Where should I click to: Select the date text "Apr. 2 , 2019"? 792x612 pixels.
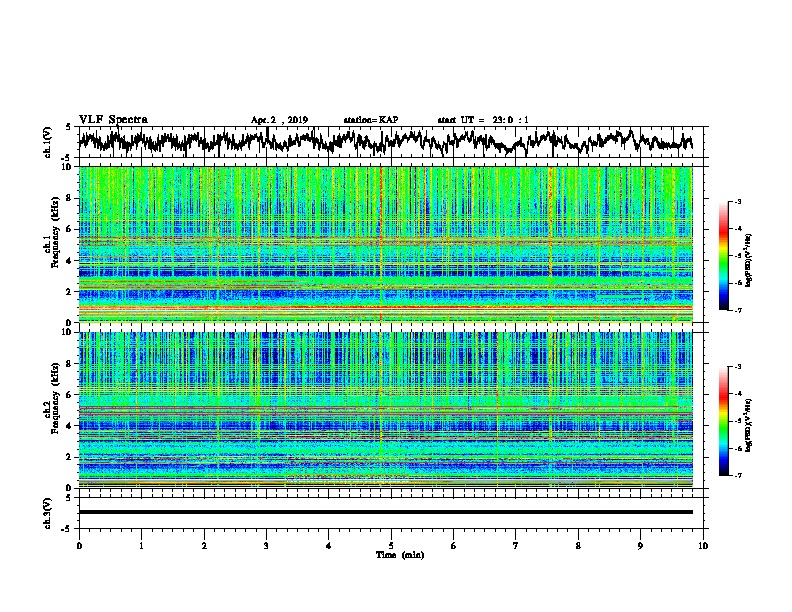point(279,120)
